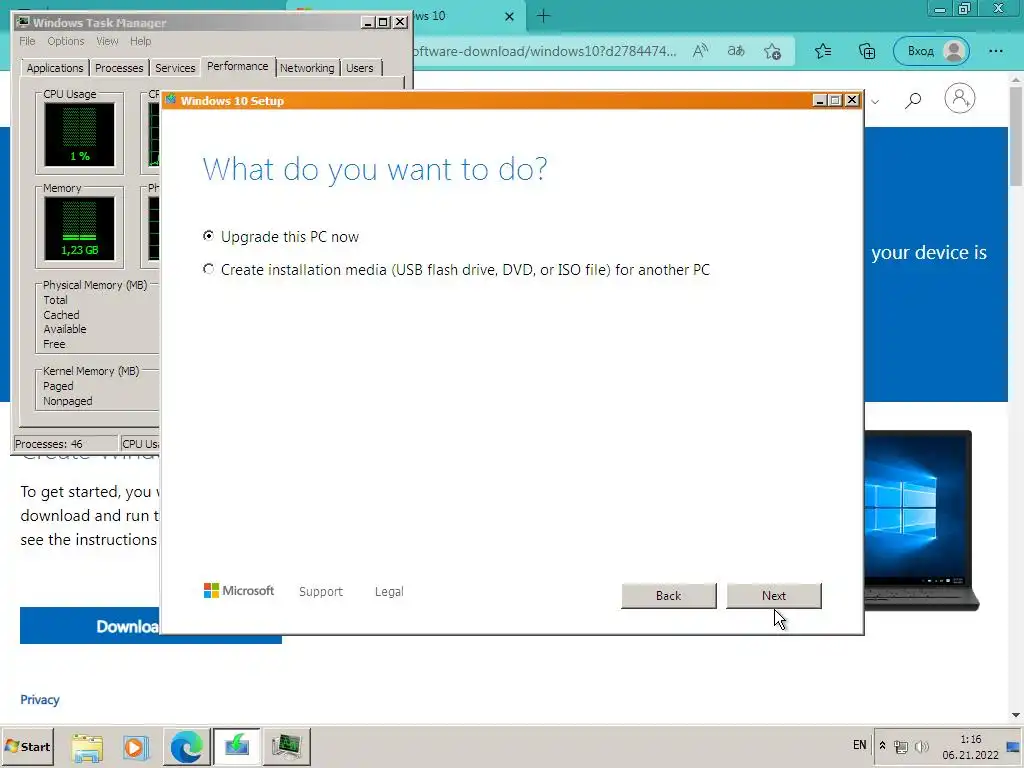Switch to Applications tab in Task Manager

55,68
